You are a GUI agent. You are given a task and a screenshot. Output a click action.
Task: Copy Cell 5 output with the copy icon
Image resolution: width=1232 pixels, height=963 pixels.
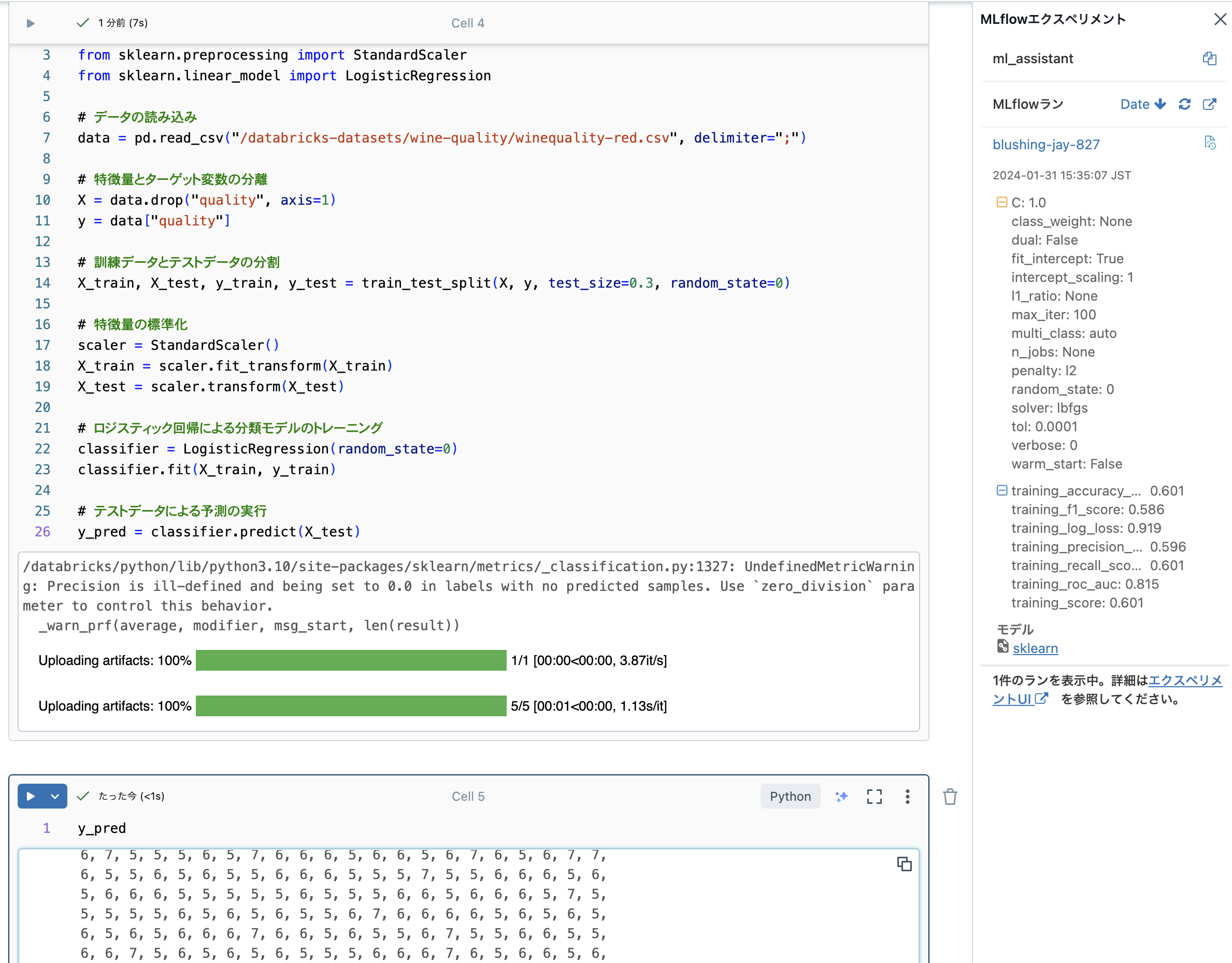pyautogui.click(x=904, y=864)
